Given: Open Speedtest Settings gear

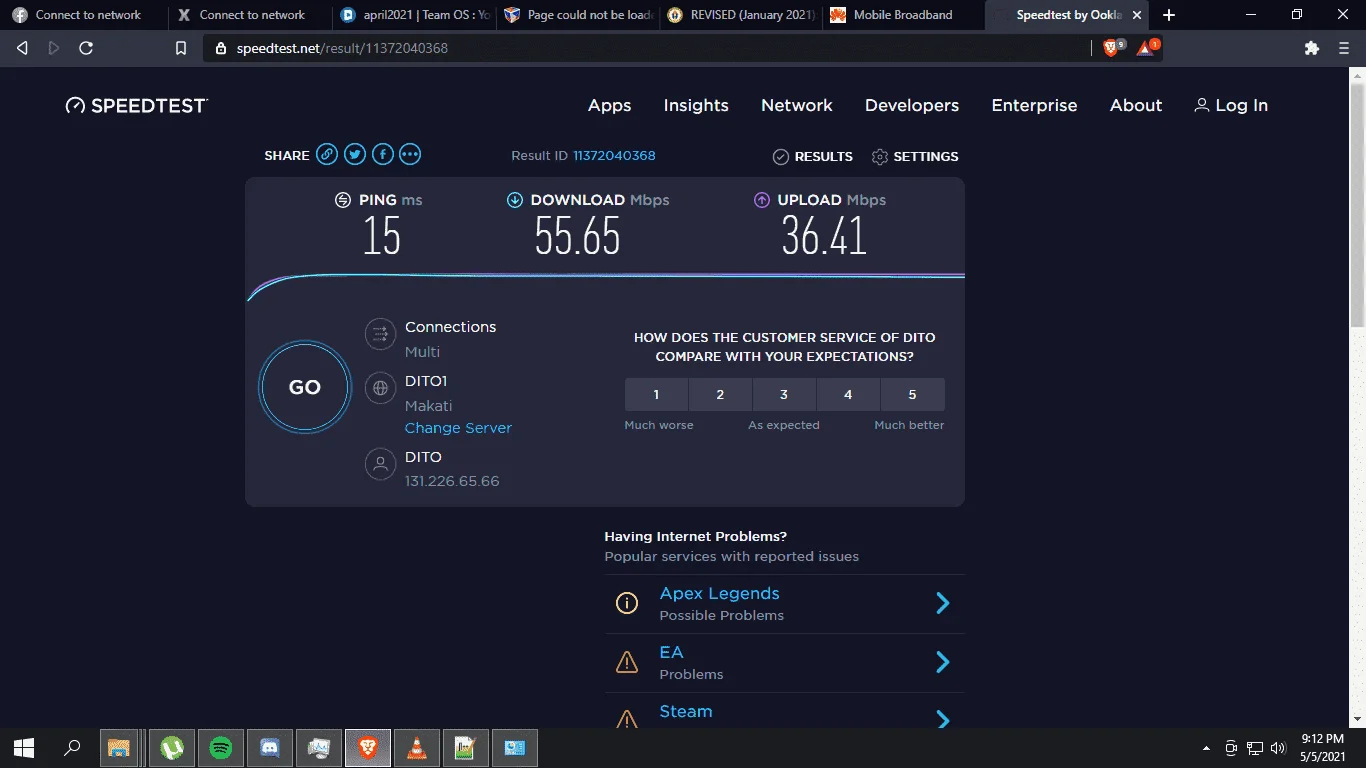Looking at the screenshot, I should 915,157.
